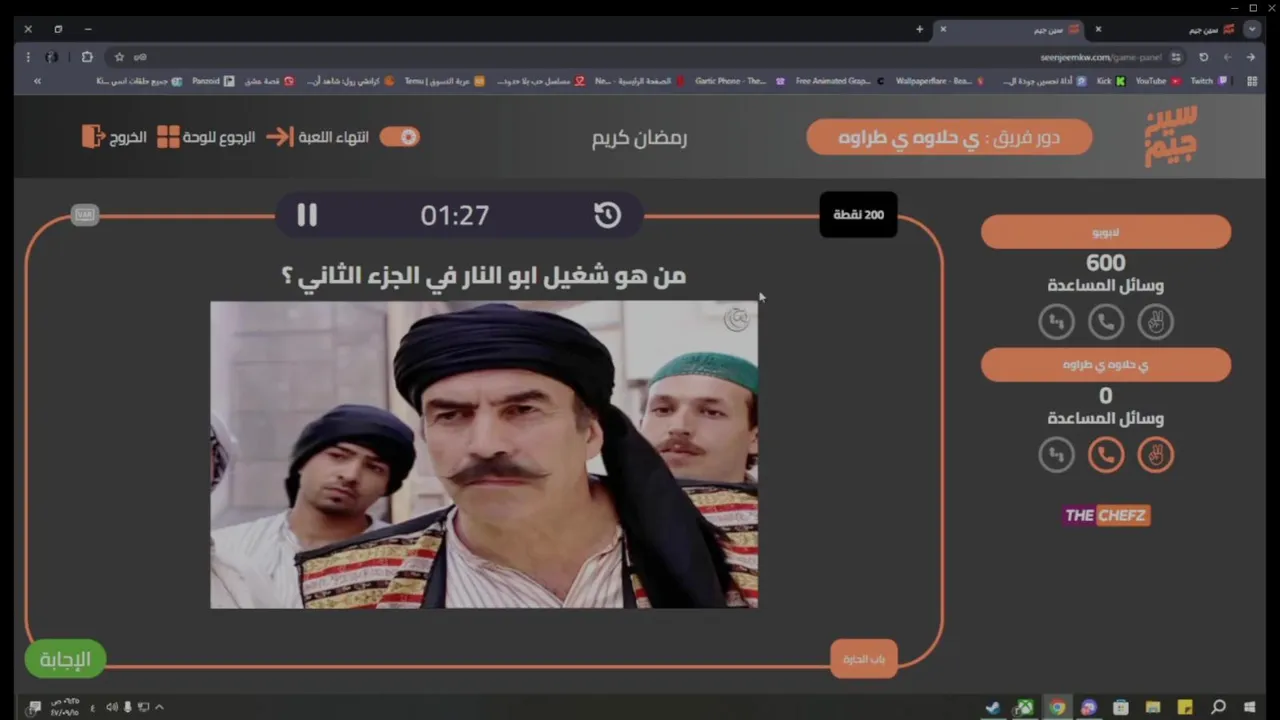Open File Explorer from the taskbar
This screenshot has width=1280, height=720.
pyautogui.click(x=1153, y=707)
